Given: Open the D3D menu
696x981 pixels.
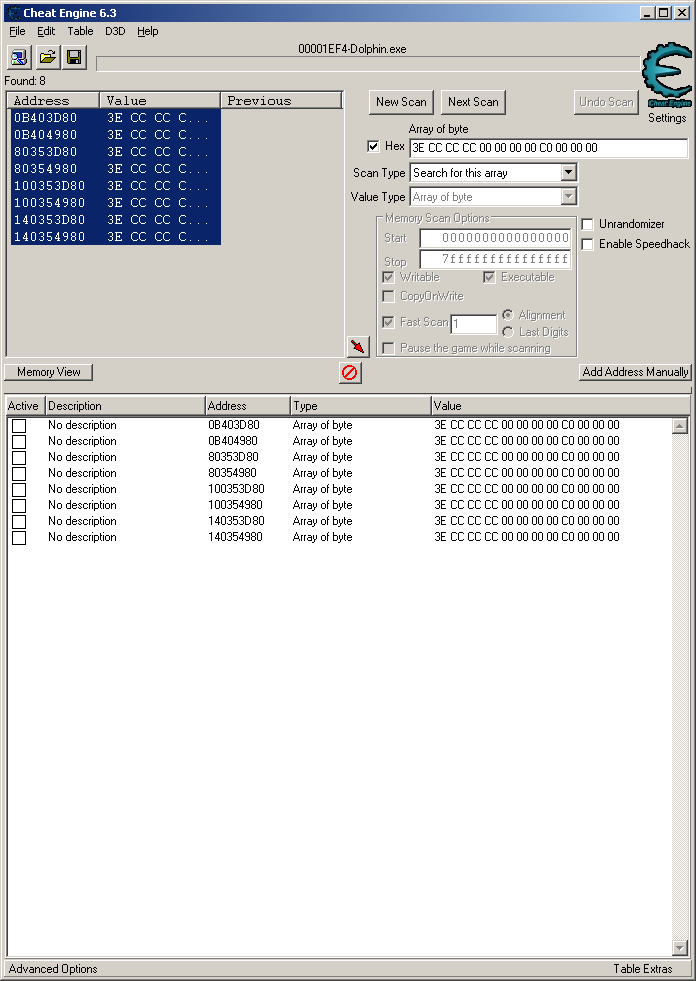Looking at the screenshot, I should pyautogui.click(x=115, y=31).
